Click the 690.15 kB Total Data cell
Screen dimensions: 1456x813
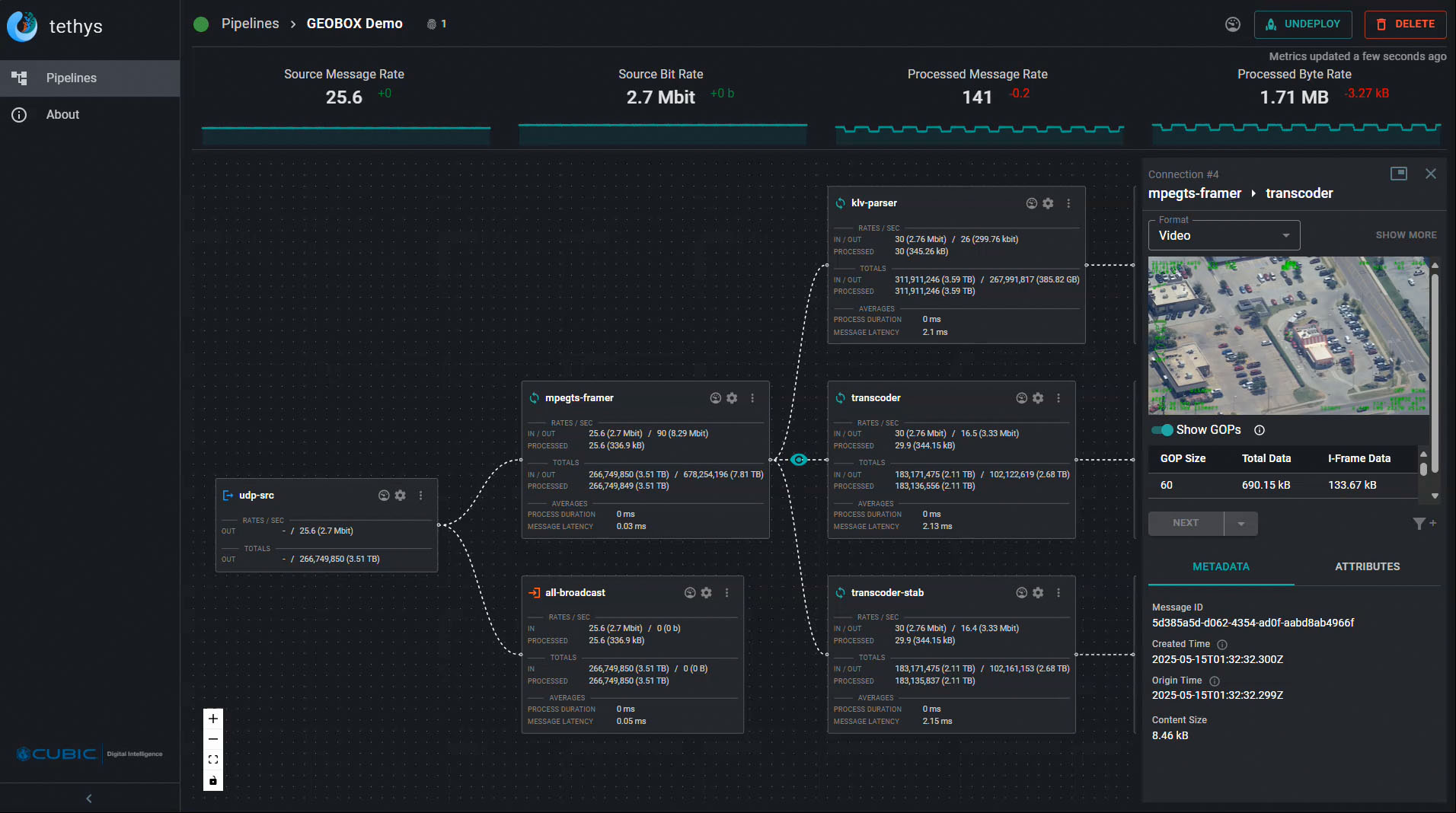point(1266,486)
